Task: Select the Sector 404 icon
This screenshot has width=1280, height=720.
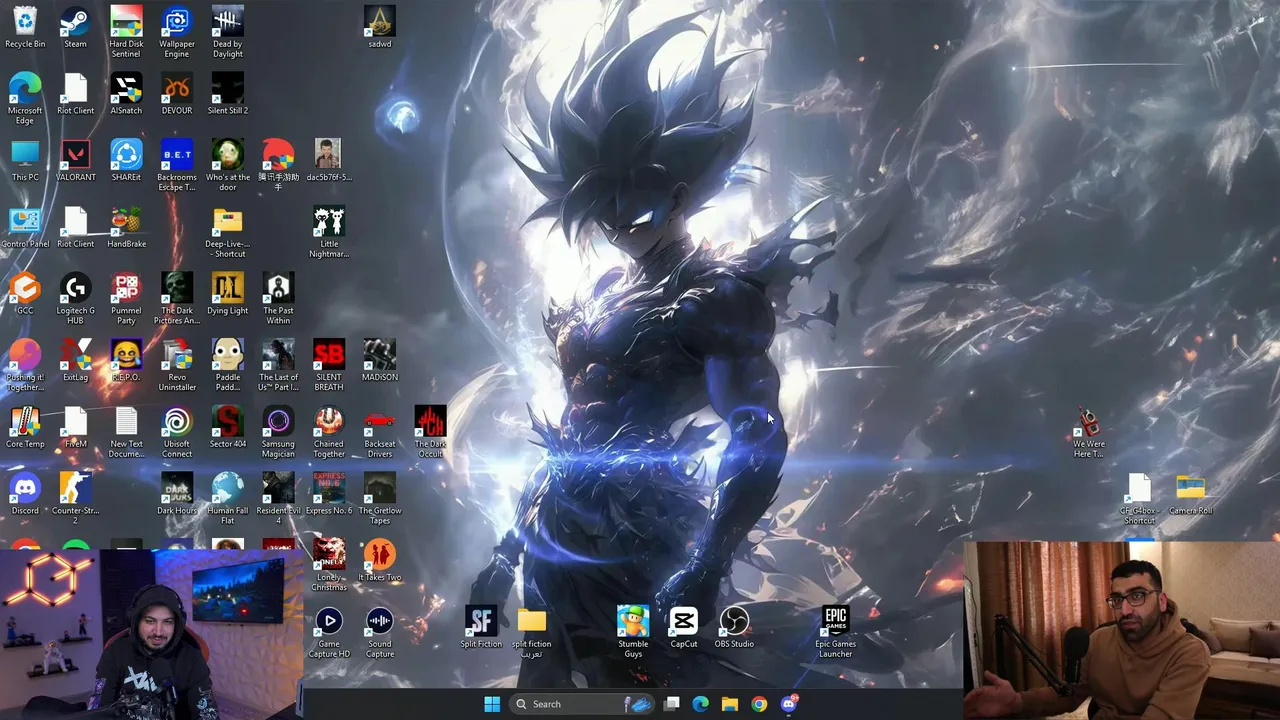Action: click(227, 428)
